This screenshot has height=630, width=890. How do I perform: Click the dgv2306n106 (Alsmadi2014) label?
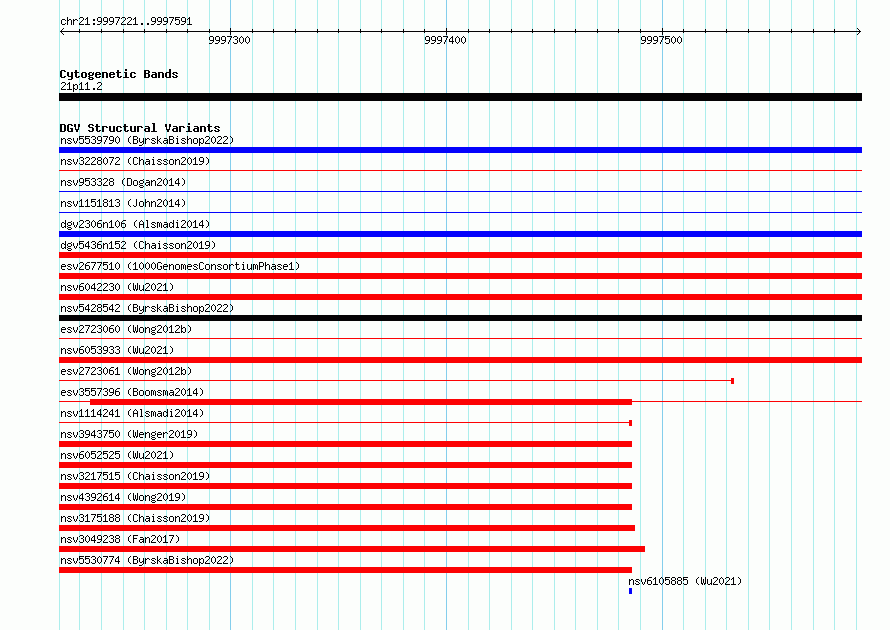135,224
